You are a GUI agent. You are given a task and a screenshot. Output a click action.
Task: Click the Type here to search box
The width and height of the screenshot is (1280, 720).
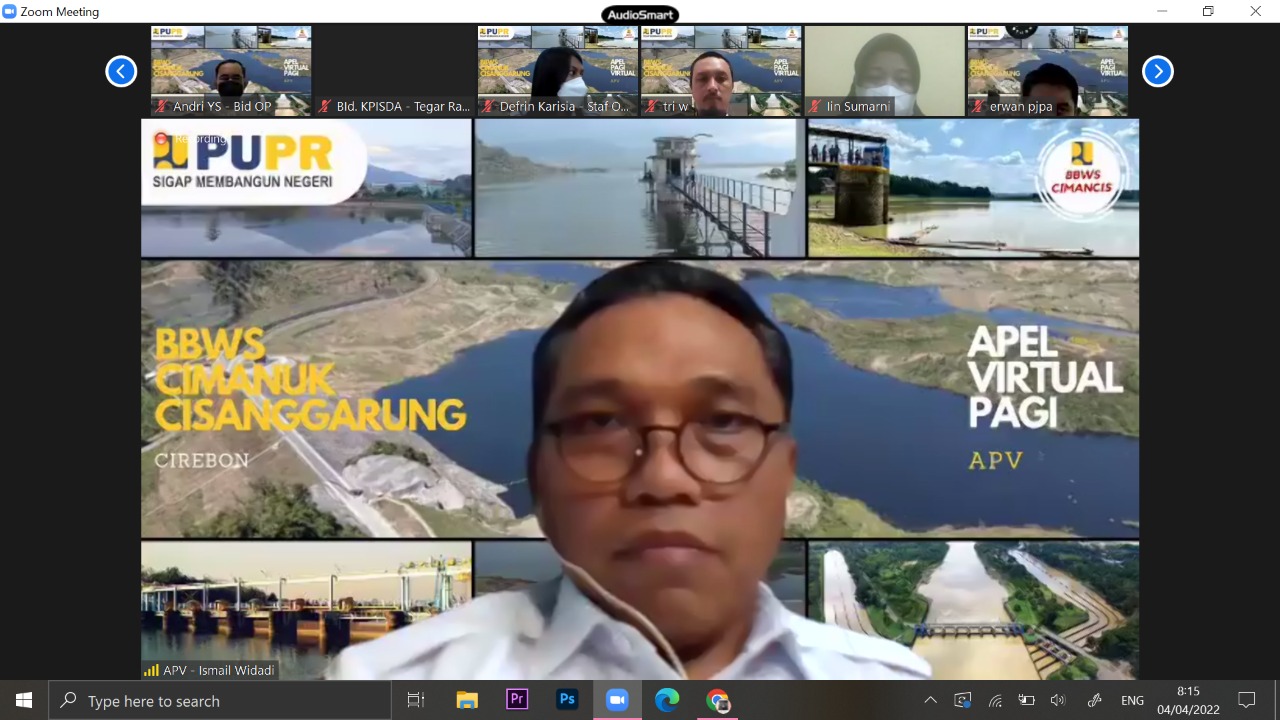(220, 701)
